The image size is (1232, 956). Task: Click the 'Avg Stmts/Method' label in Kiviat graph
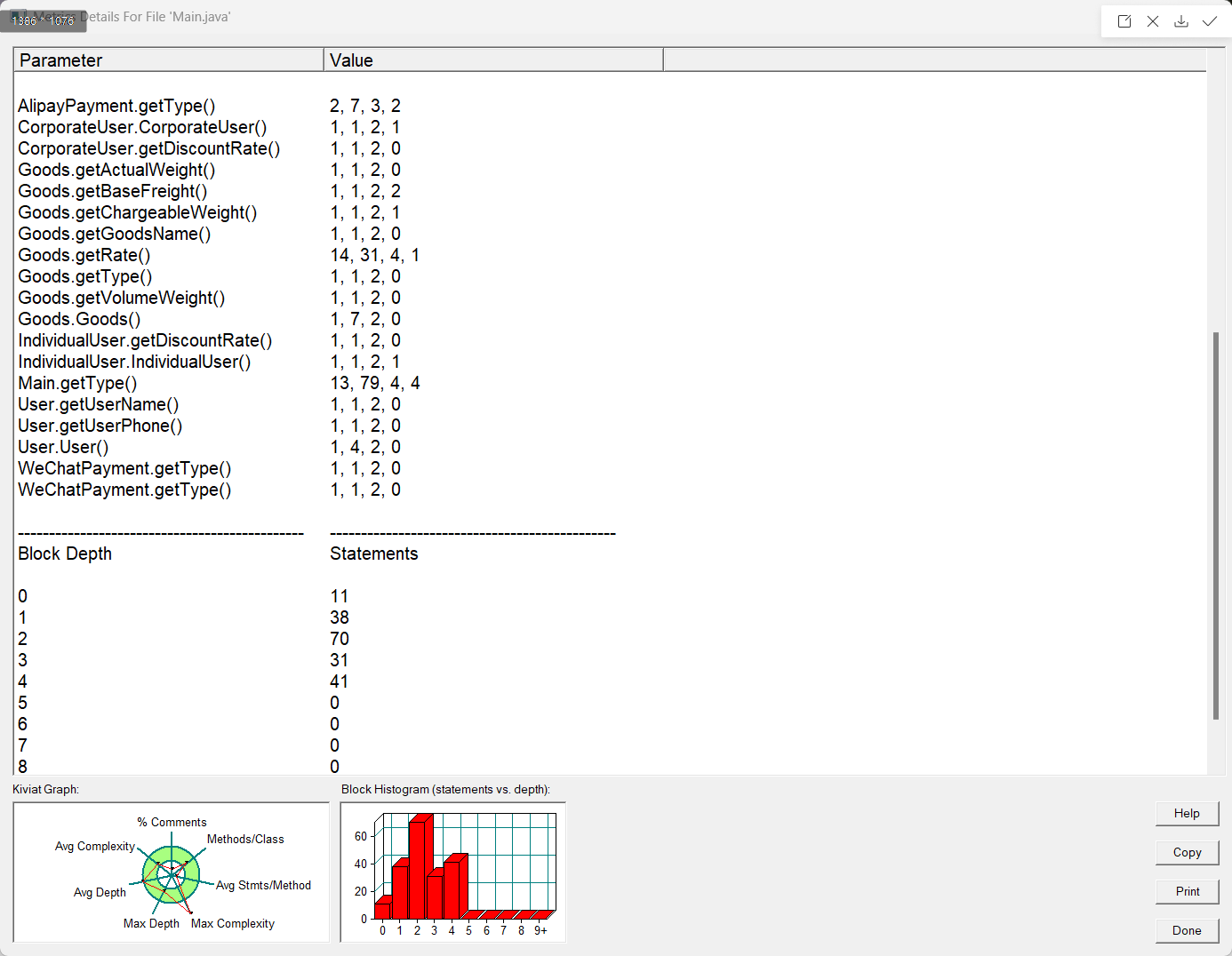tap(263, 885)
